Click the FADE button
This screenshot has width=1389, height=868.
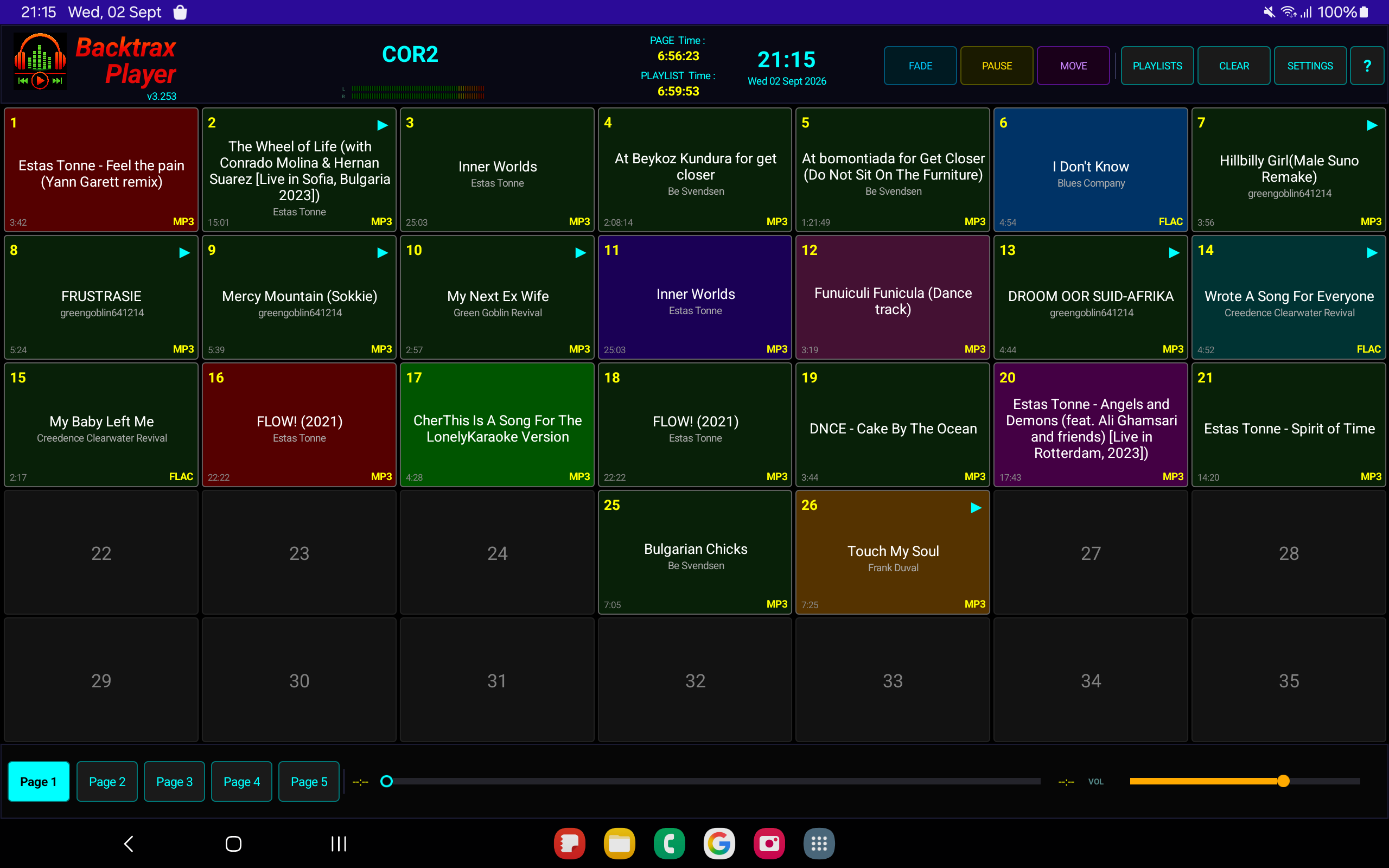point(920,66)
